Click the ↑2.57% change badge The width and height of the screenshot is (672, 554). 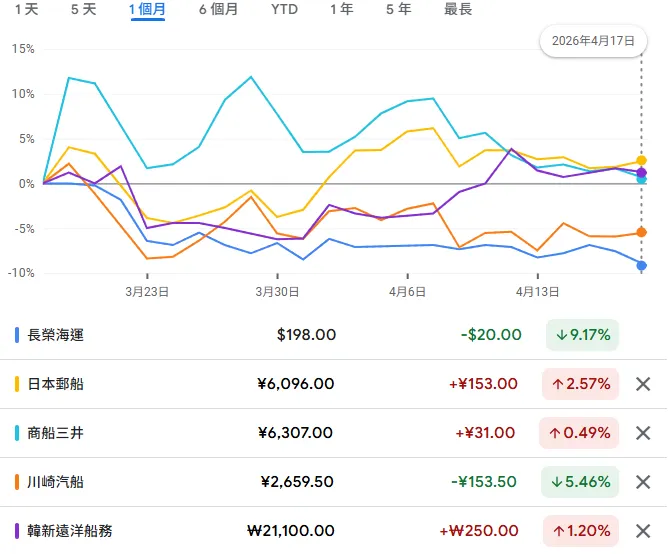[581, 384]
